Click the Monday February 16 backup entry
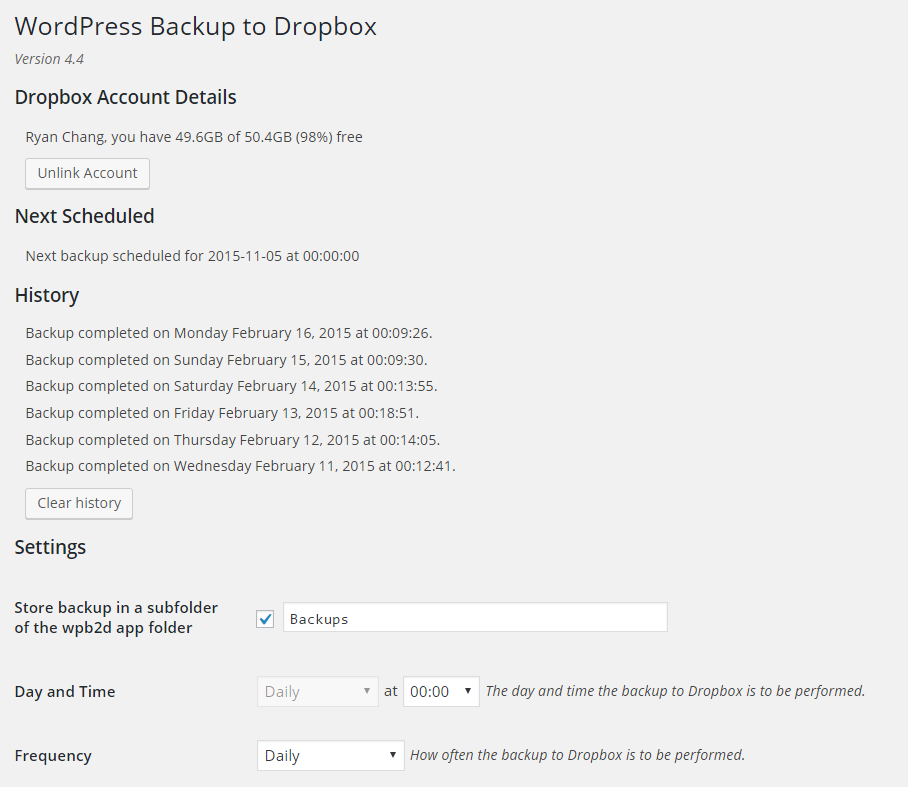The width and height of the screenshot is (908, 787). (228, 333)
